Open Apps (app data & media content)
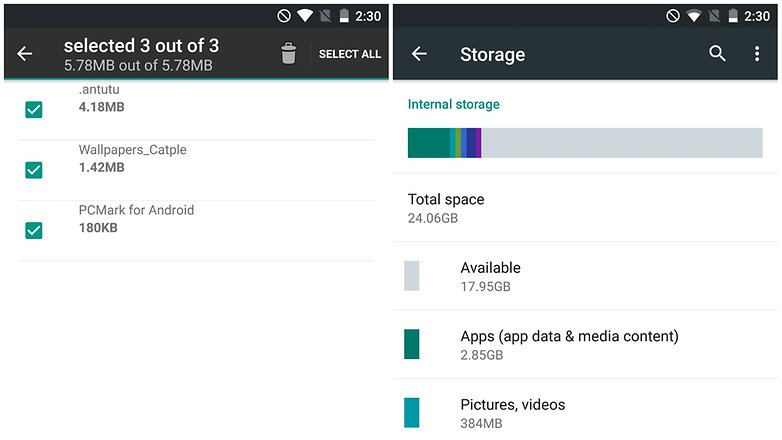The width and height of the screenshot is (782, 440). click(569, 344)
